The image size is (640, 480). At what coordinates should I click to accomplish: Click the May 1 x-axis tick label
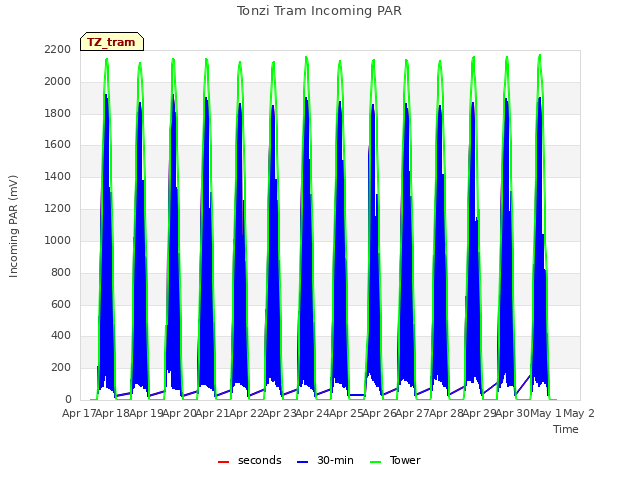pyautogui.click(x=545, y=413)
